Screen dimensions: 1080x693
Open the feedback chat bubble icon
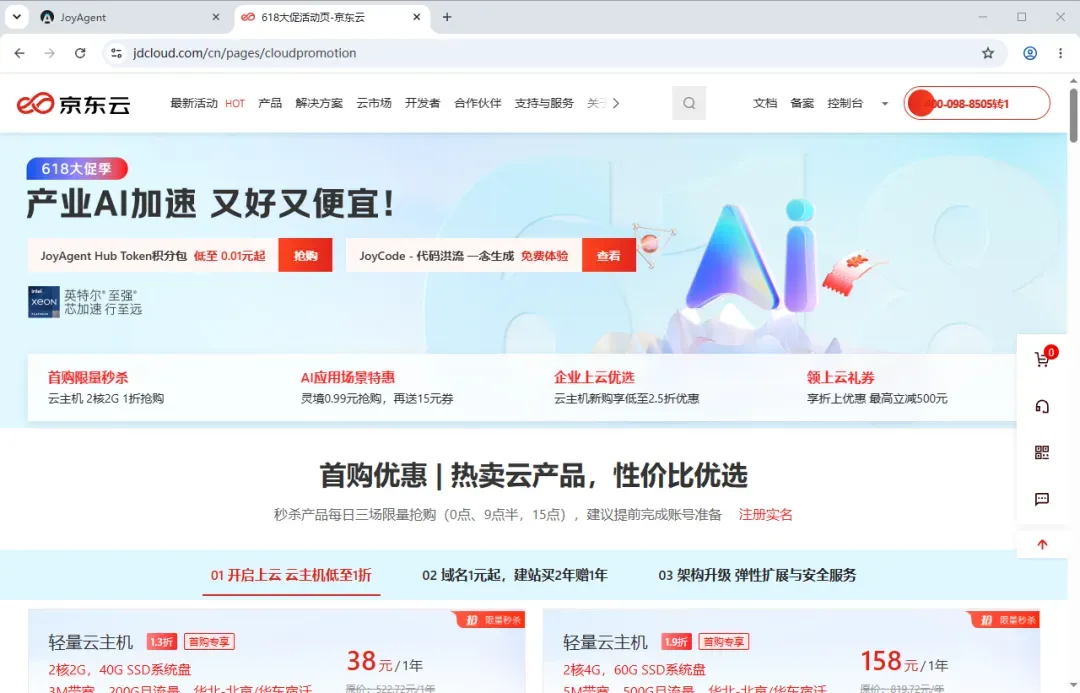coord(1042,499)
